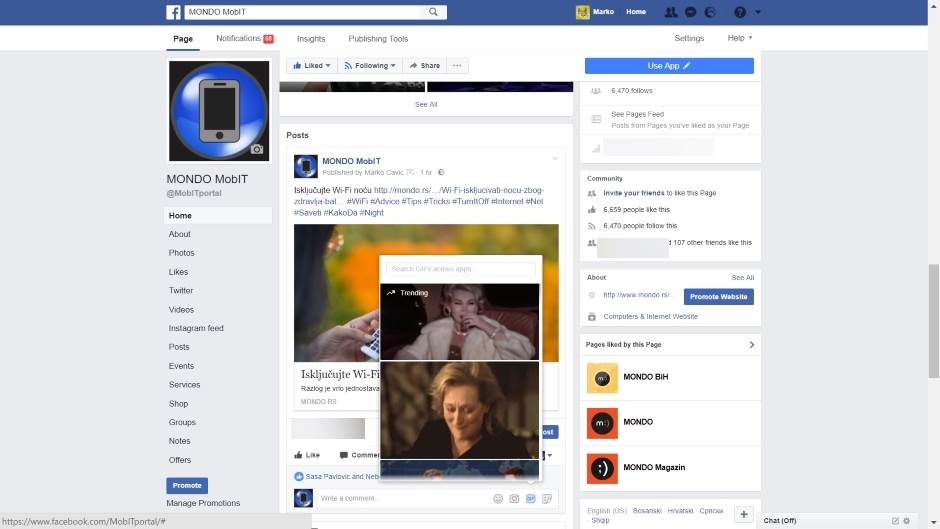Open account menu arrow in top bar
The width and height of the screenshot is (940, 529).
tap(758, 12)
